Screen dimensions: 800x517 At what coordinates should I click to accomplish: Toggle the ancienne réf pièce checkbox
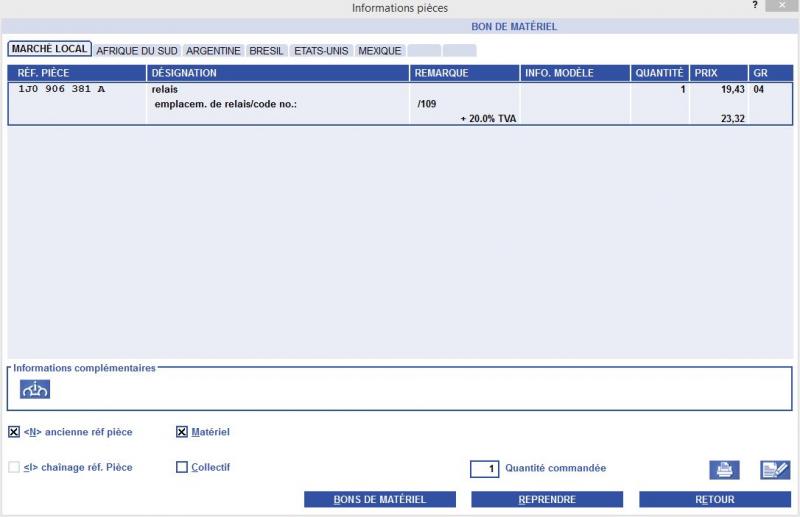[14, 432]
